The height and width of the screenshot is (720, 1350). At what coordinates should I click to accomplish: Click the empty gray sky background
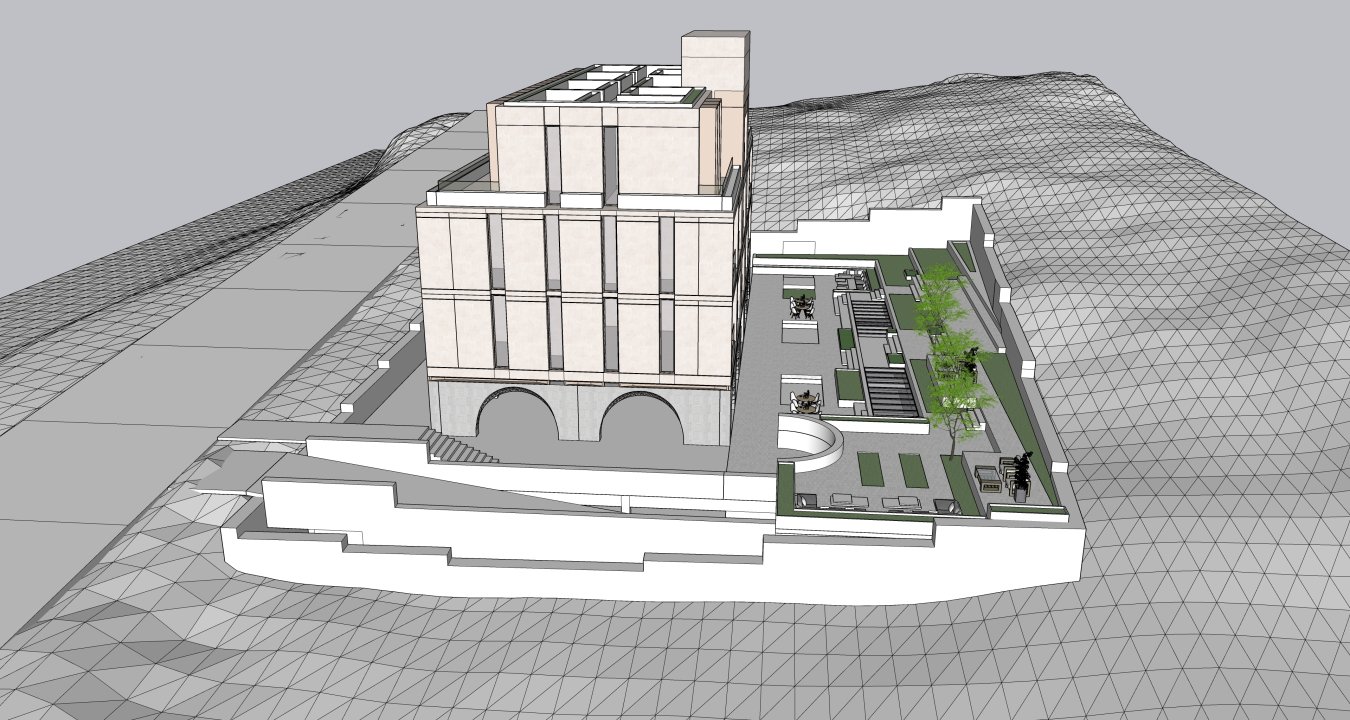coord(200,80)
